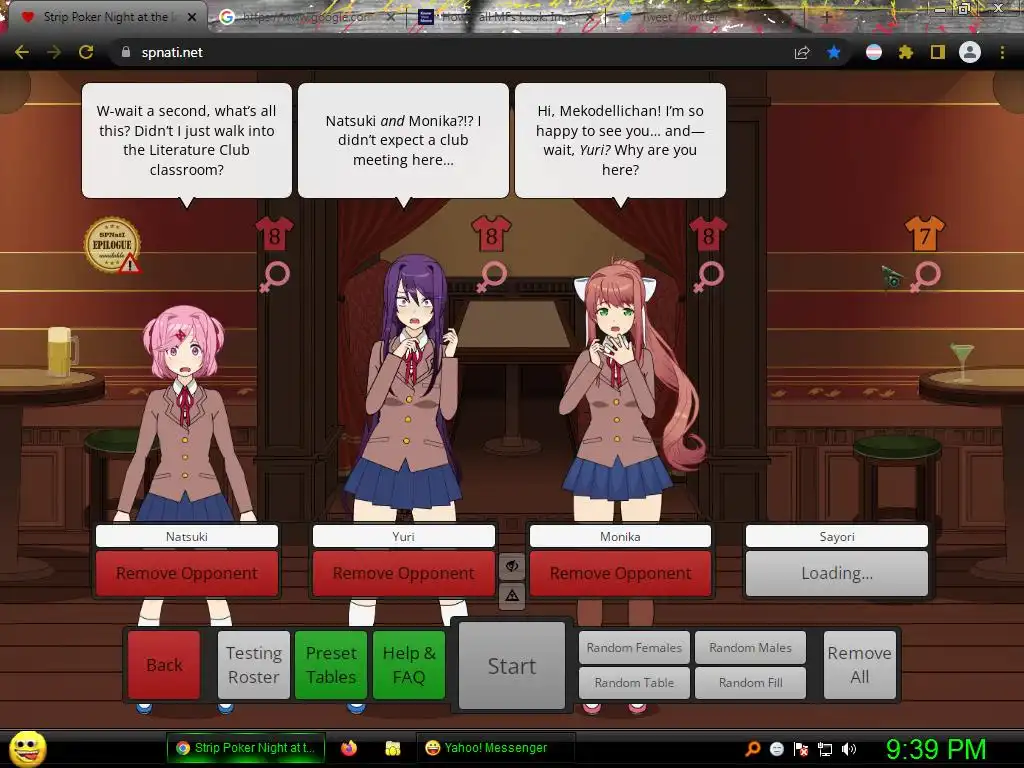Screen dimensions: 1024x768
Task: Open the Extensions puzzle icon
Action: coord(905,52)
